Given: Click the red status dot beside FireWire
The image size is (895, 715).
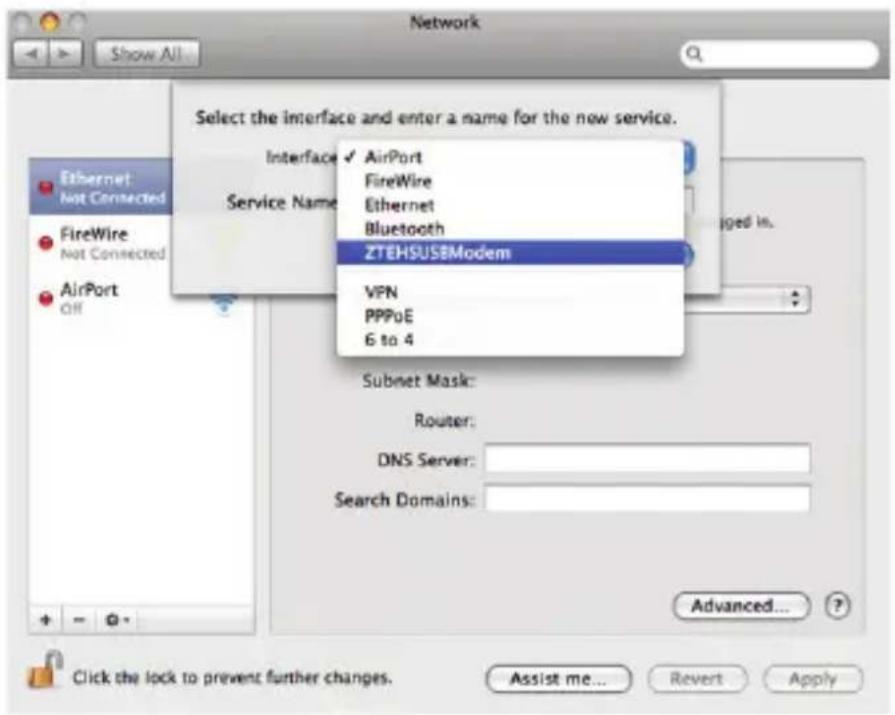Looking at the screenshot, I should point(46,243).
